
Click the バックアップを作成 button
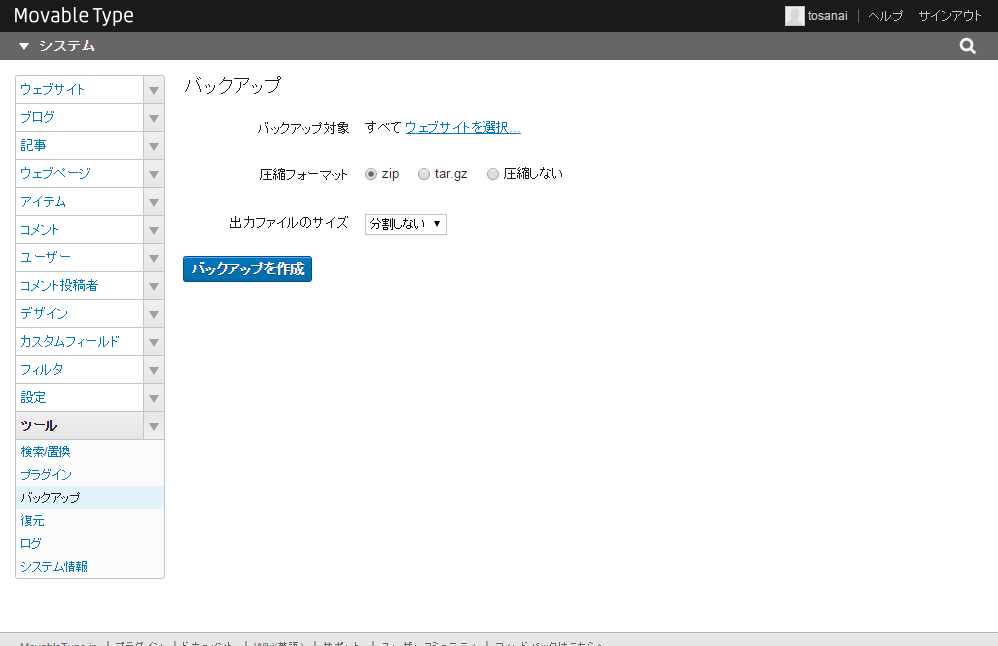pyautogui.click(x=247, y=269)
